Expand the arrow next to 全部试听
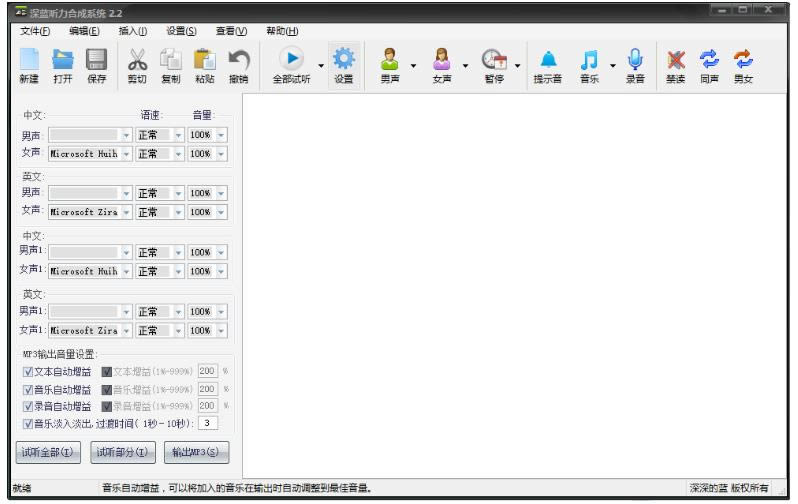The width and height of the screenshot is (798, 504). [321, 66]
